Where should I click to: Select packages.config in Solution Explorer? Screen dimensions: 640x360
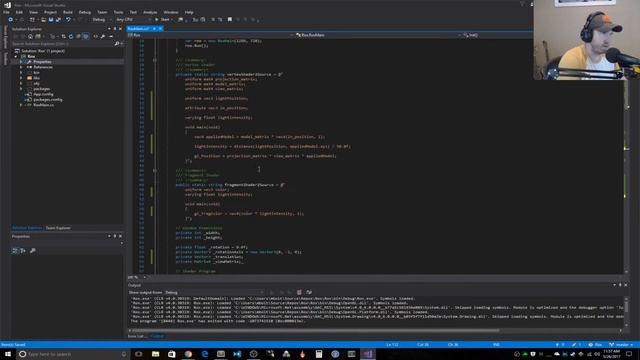coord(48,100)
